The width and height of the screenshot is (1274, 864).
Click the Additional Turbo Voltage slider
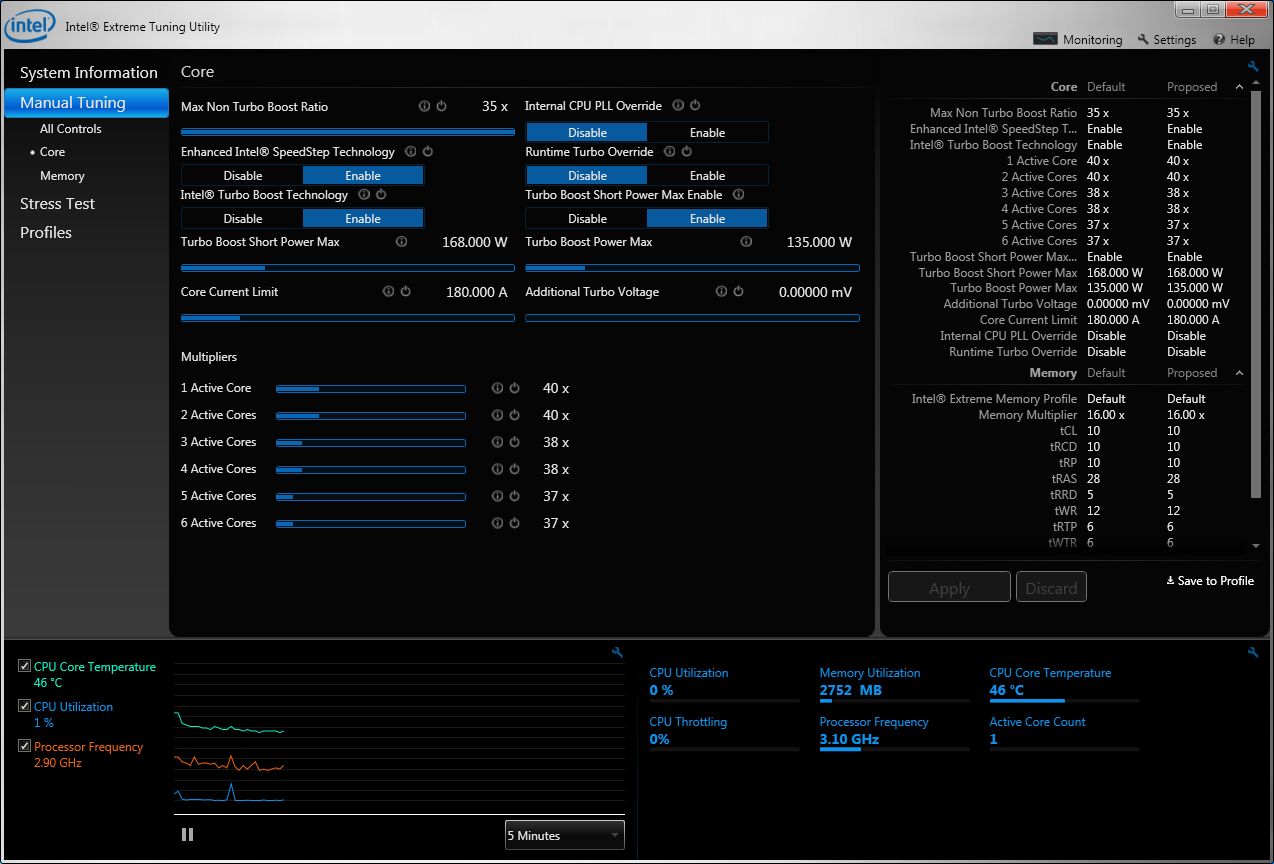[x=692, y=318]
